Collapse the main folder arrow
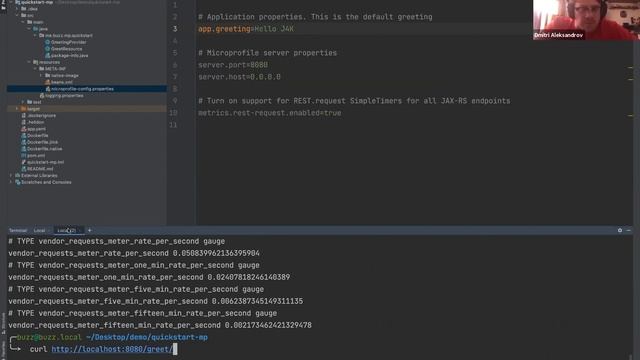The image size is (640, 360). [23, 22]
